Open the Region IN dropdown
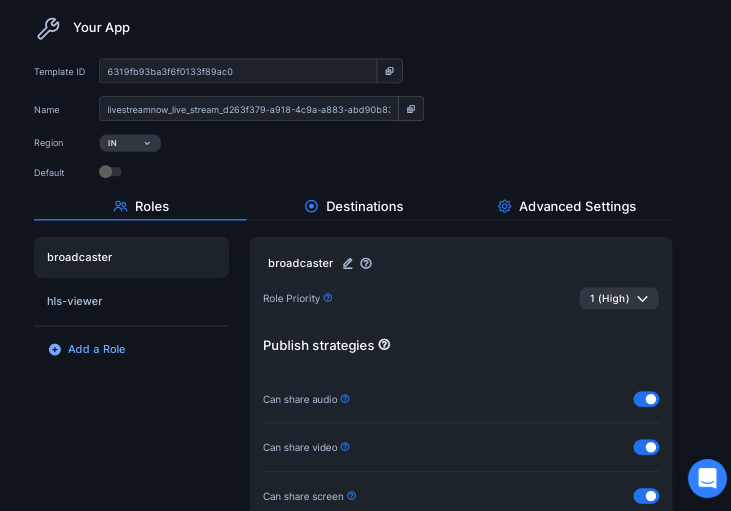731x511 pixels. [x=130, y=143]
